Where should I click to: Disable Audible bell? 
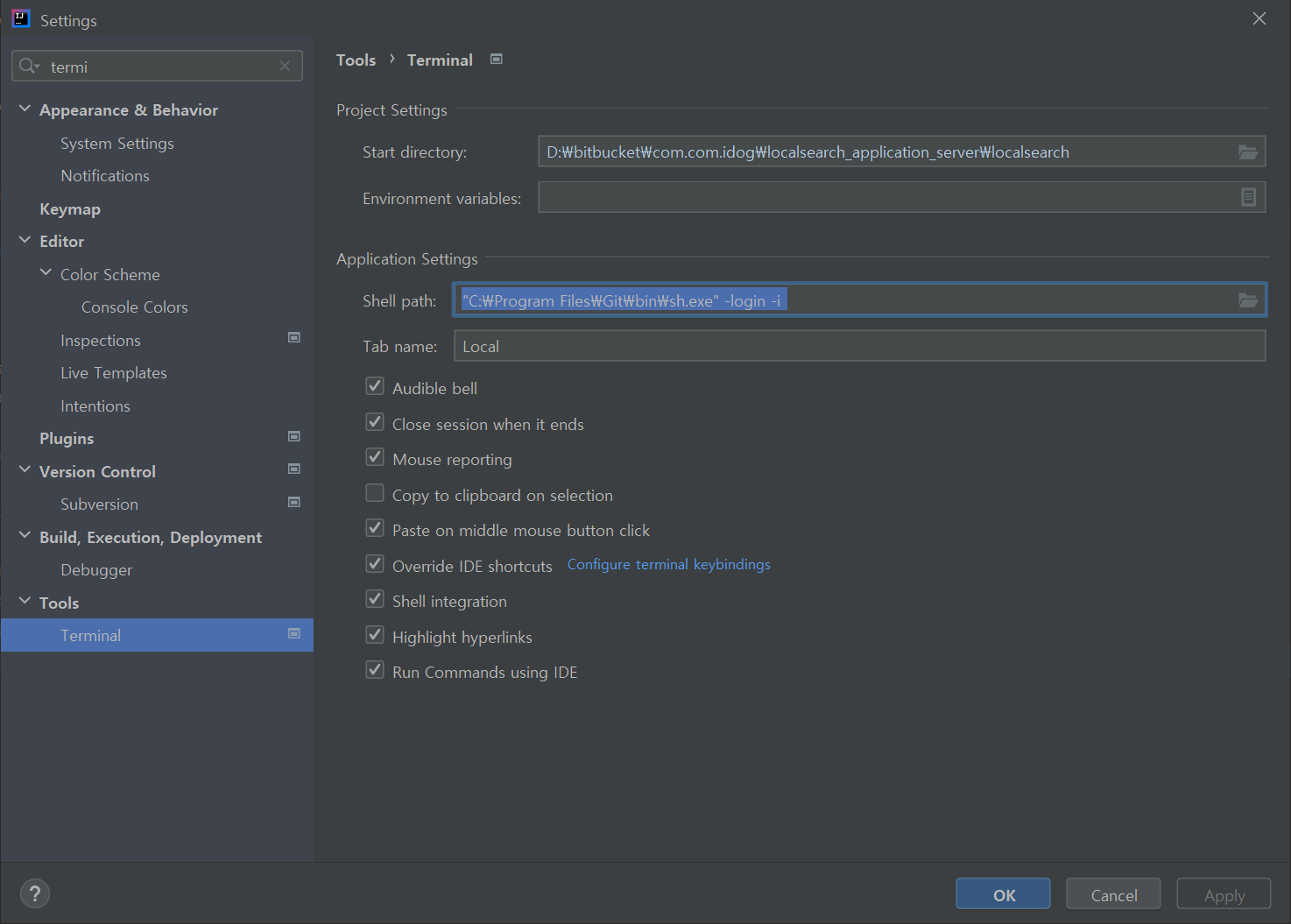coord(375,385)
